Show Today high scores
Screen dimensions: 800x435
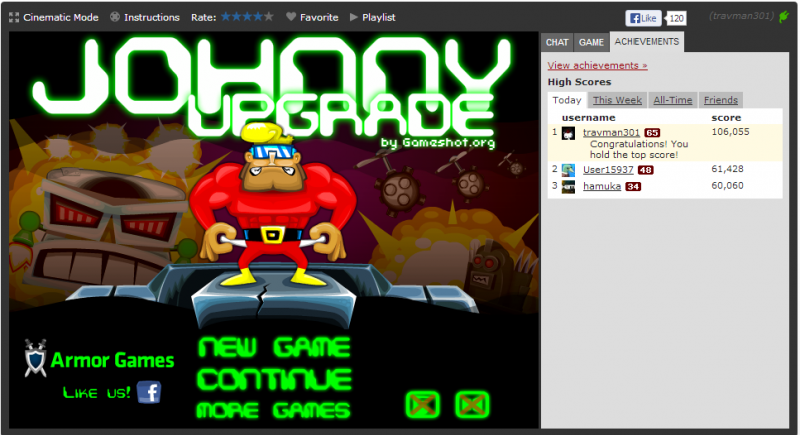(567, 100)
